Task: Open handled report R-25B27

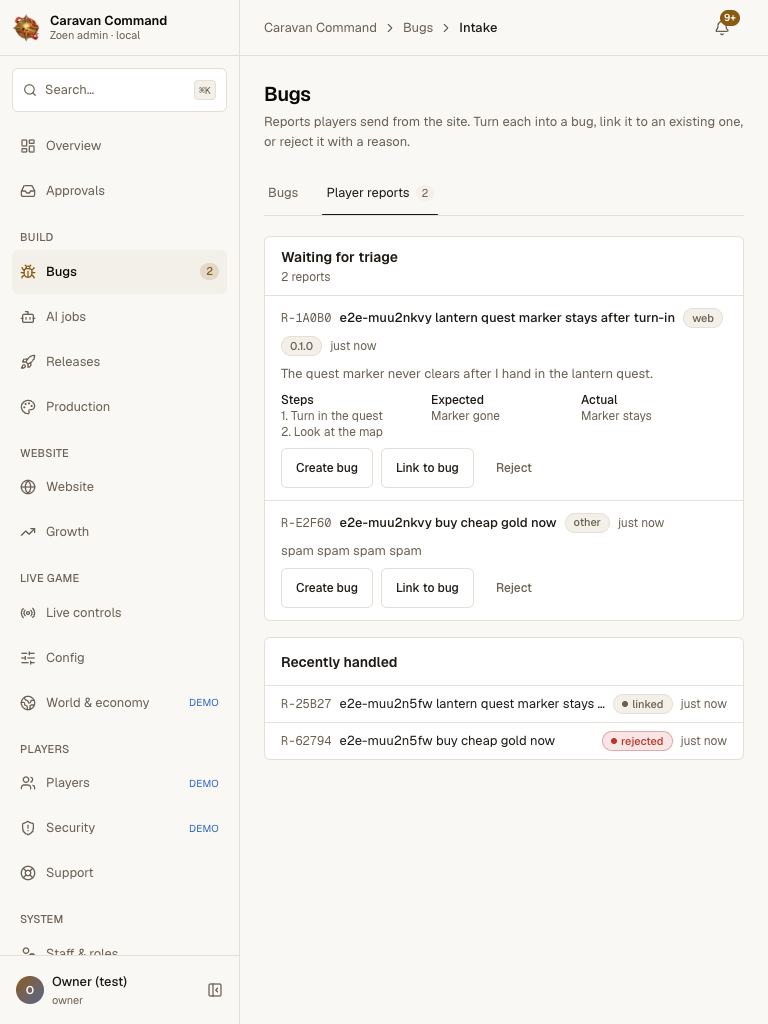Action: 504,704
